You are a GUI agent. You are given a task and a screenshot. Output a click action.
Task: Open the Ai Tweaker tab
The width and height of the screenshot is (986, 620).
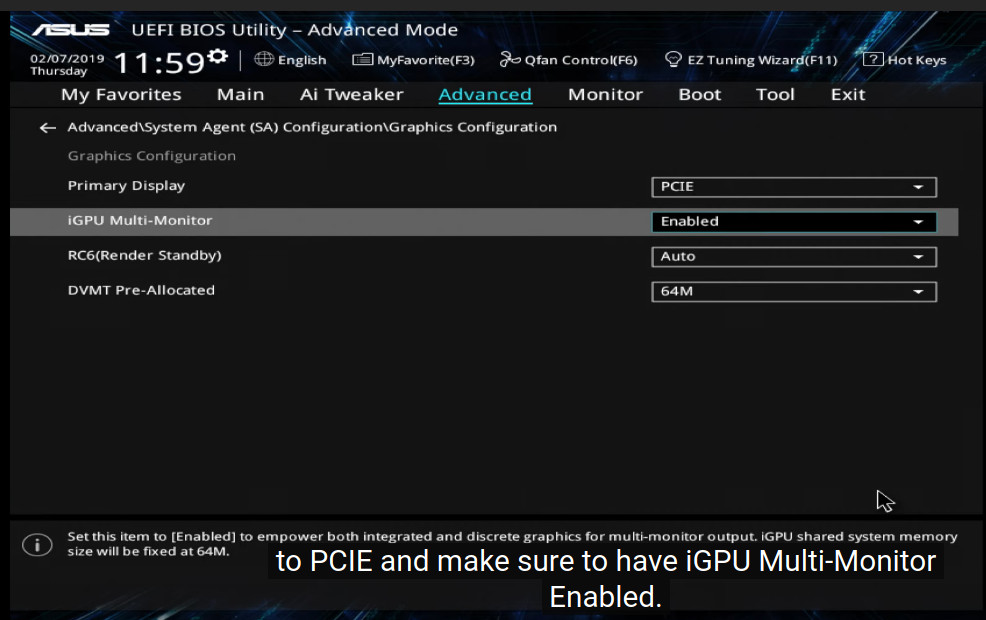352,95
